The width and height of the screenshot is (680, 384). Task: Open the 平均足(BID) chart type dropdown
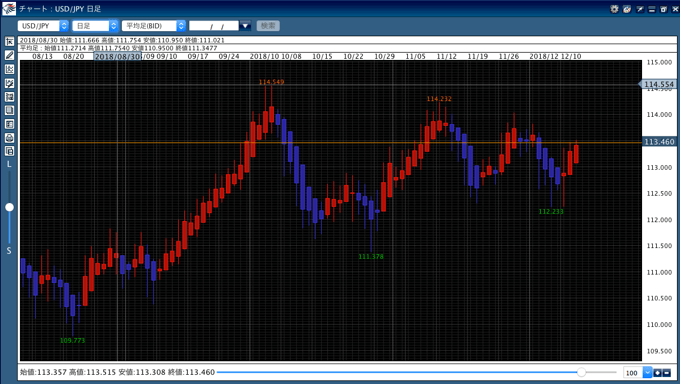(x=154, y=26)
